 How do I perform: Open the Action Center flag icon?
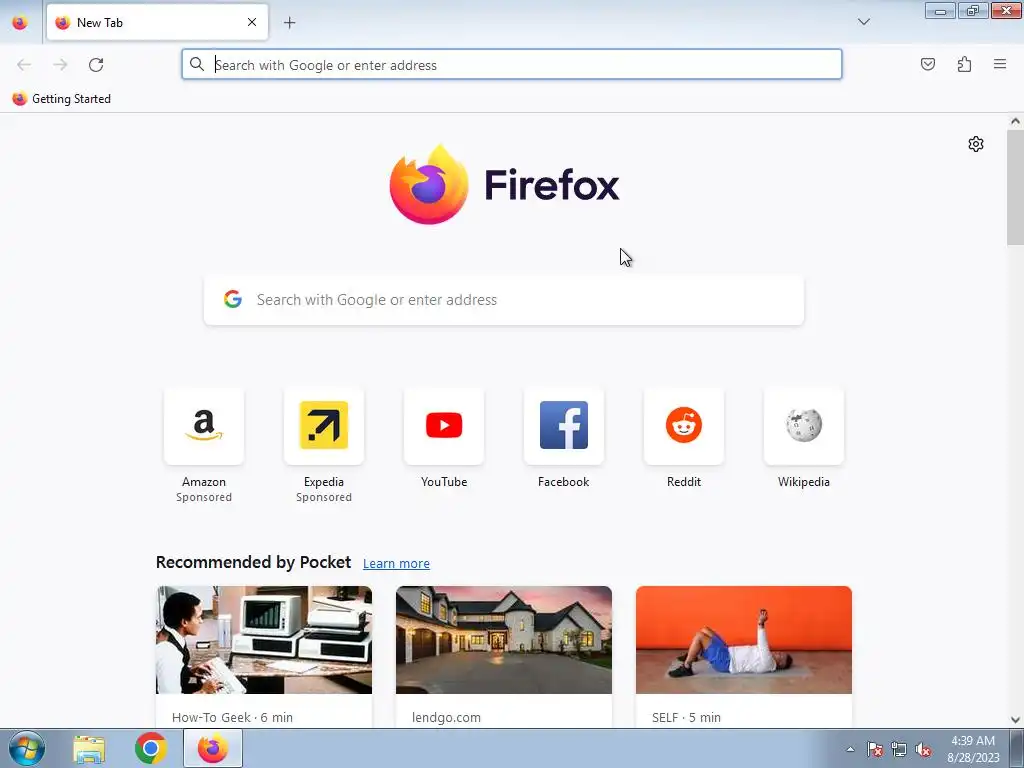[875, 749]
